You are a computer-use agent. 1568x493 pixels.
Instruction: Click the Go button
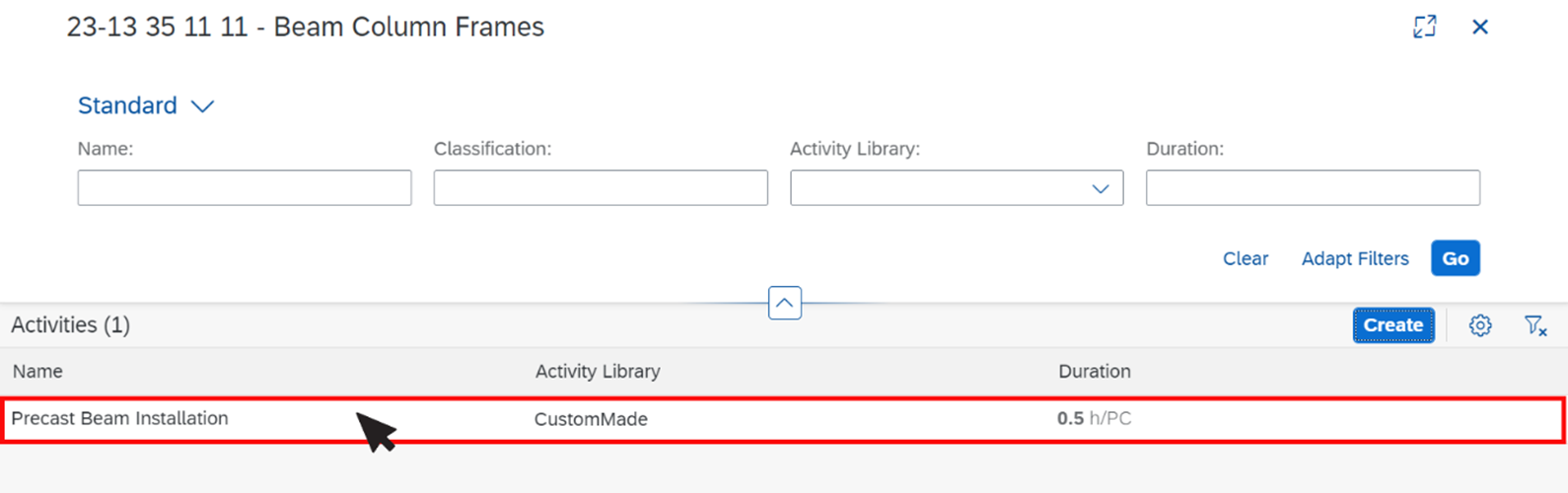pyautogui.click(x=1455, y=258)
